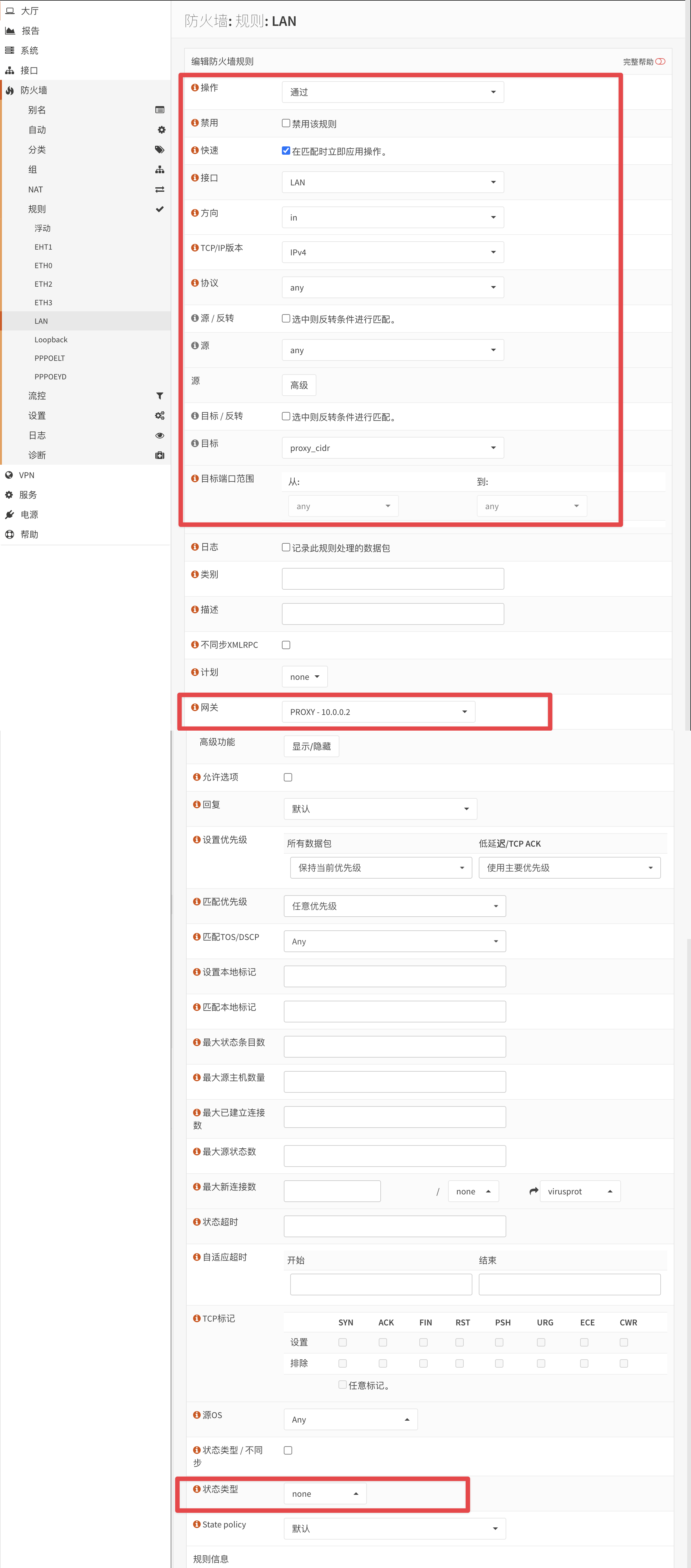Click the flame icon beside 防火墙
This screenshot has height=1568, width=691.
10,90
